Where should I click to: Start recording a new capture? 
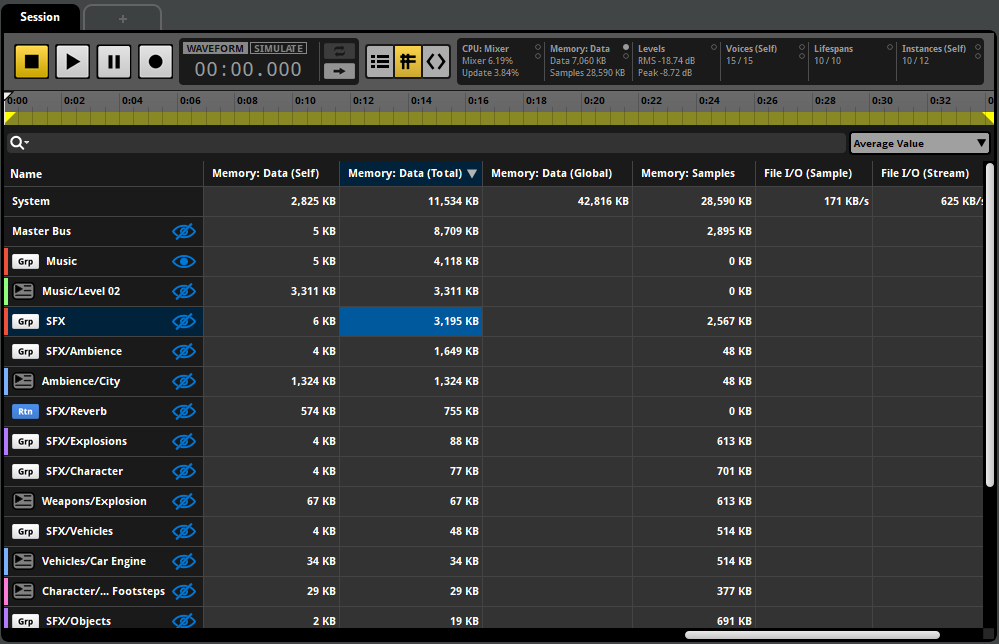pyautogui.click(x=154, y=61)
